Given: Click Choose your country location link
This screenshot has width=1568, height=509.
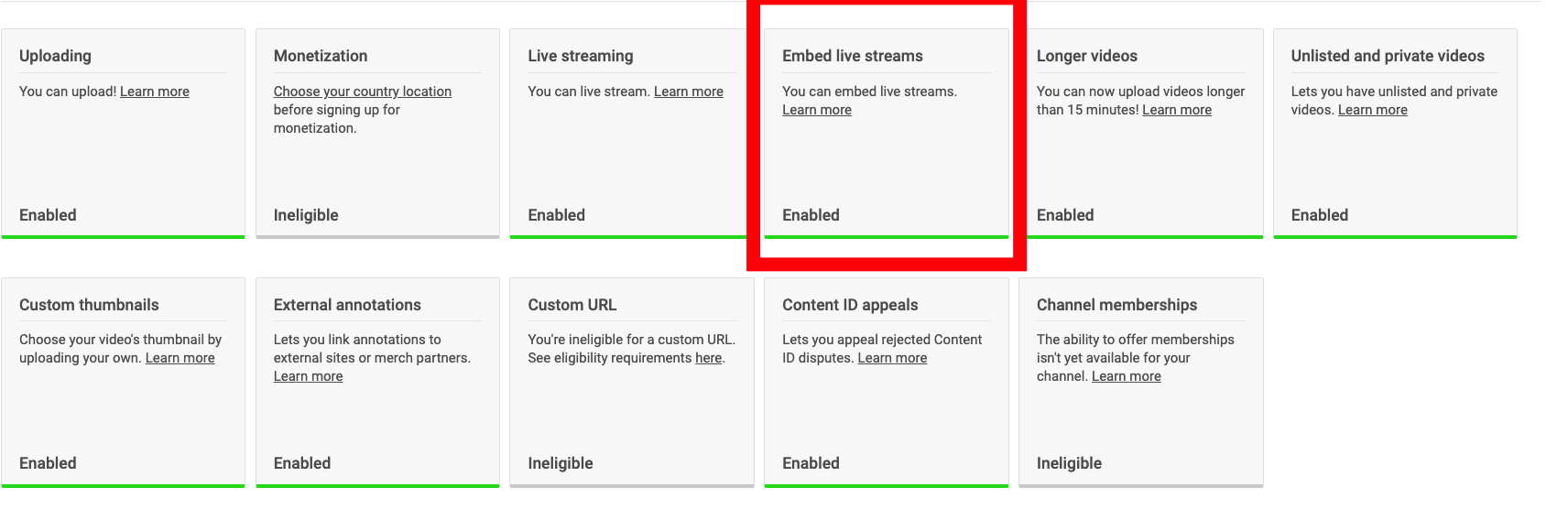Looking at the screenshot, I should tap(363, 92).
